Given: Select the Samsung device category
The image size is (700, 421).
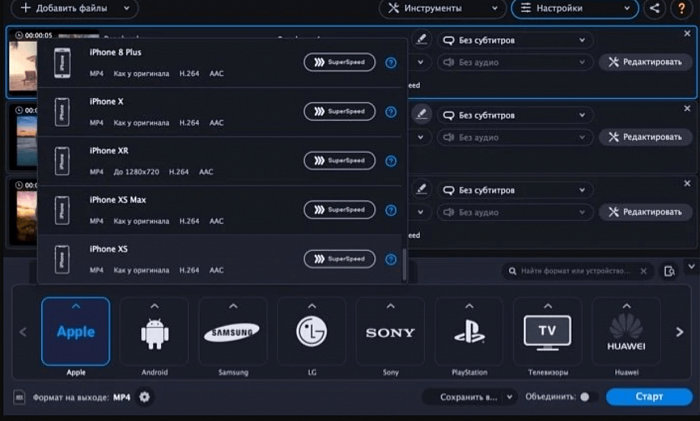Looking at the screenshot, I should tap(233, 332).
